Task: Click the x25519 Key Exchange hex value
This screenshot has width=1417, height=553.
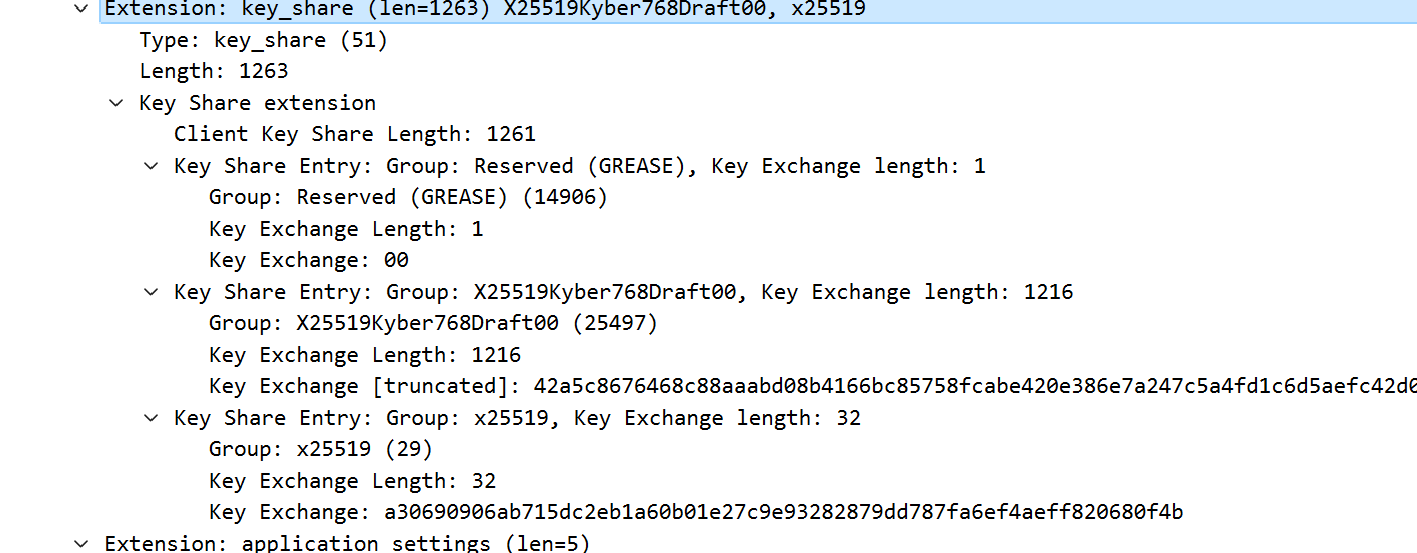Action: pyautogui.click(x=783, y=512)
